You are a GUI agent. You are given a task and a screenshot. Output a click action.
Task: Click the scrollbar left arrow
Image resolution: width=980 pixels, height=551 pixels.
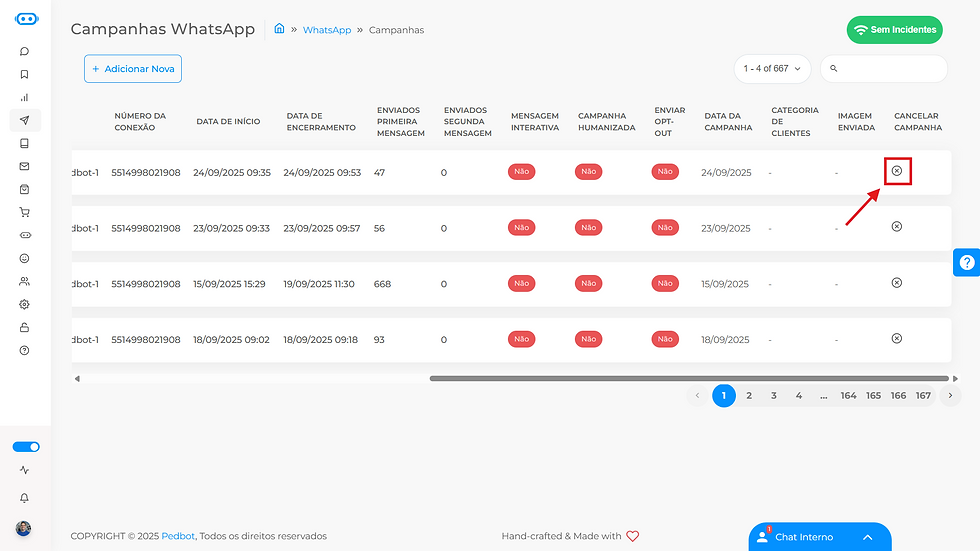tap(77, 379)
